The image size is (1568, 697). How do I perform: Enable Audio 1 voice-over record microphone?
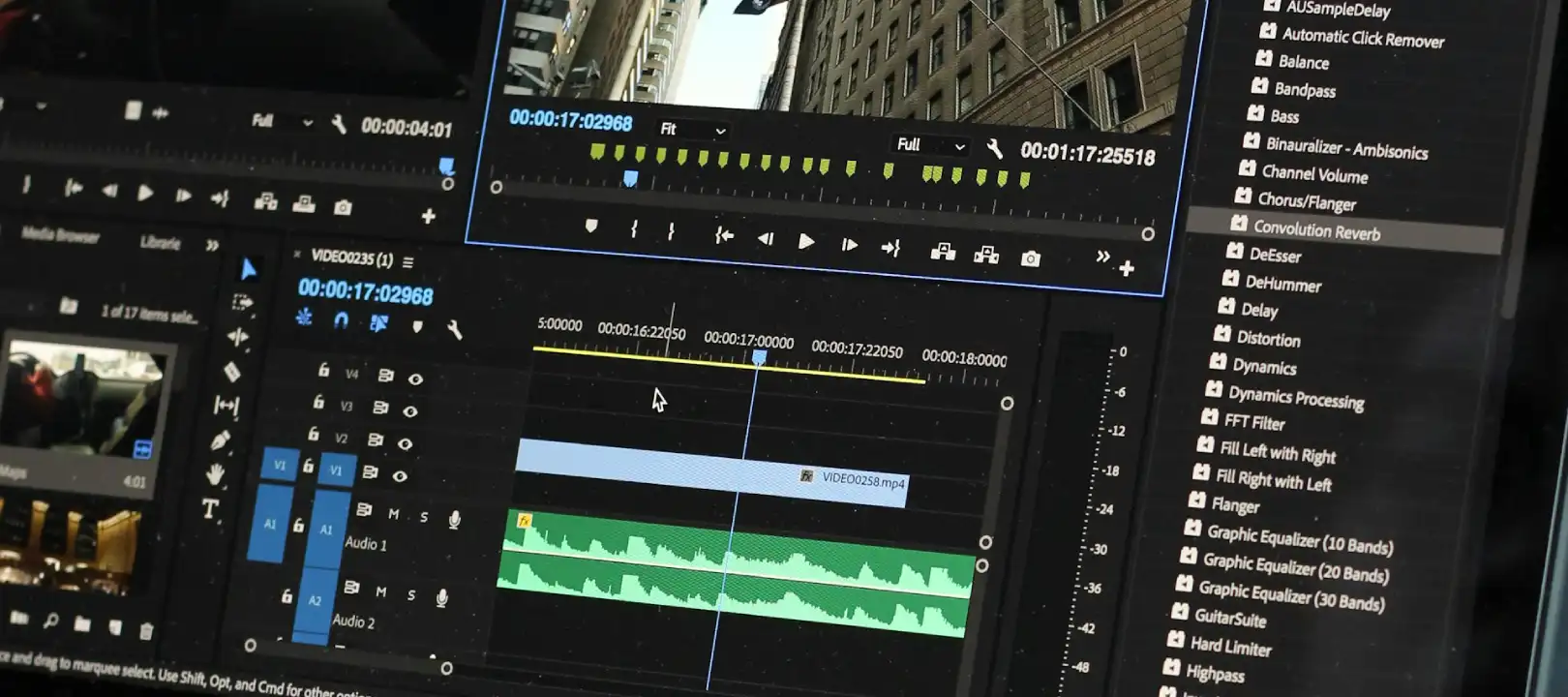click(x=454, y=520)
